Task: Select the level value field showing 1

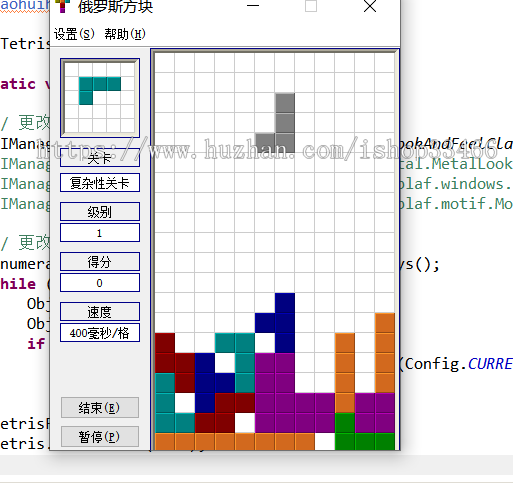Action: click(100, 233)
